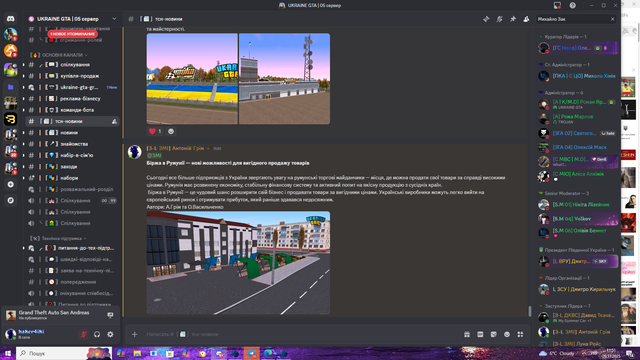This screenshot has width=640, height=360.
Task: Open the blue server folder icon
Action: point(11,87)
